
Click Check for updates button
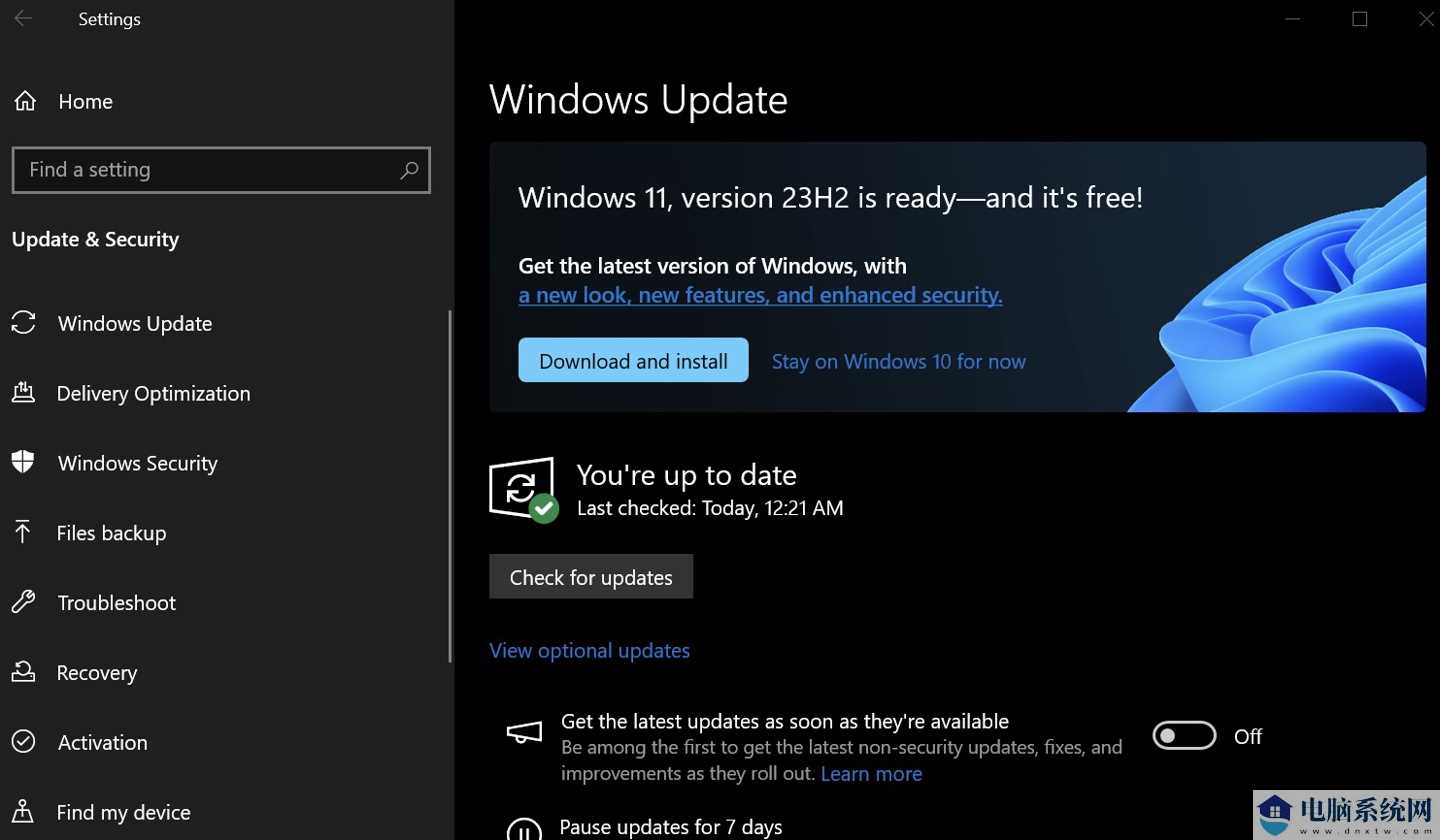tap(591, 577)
